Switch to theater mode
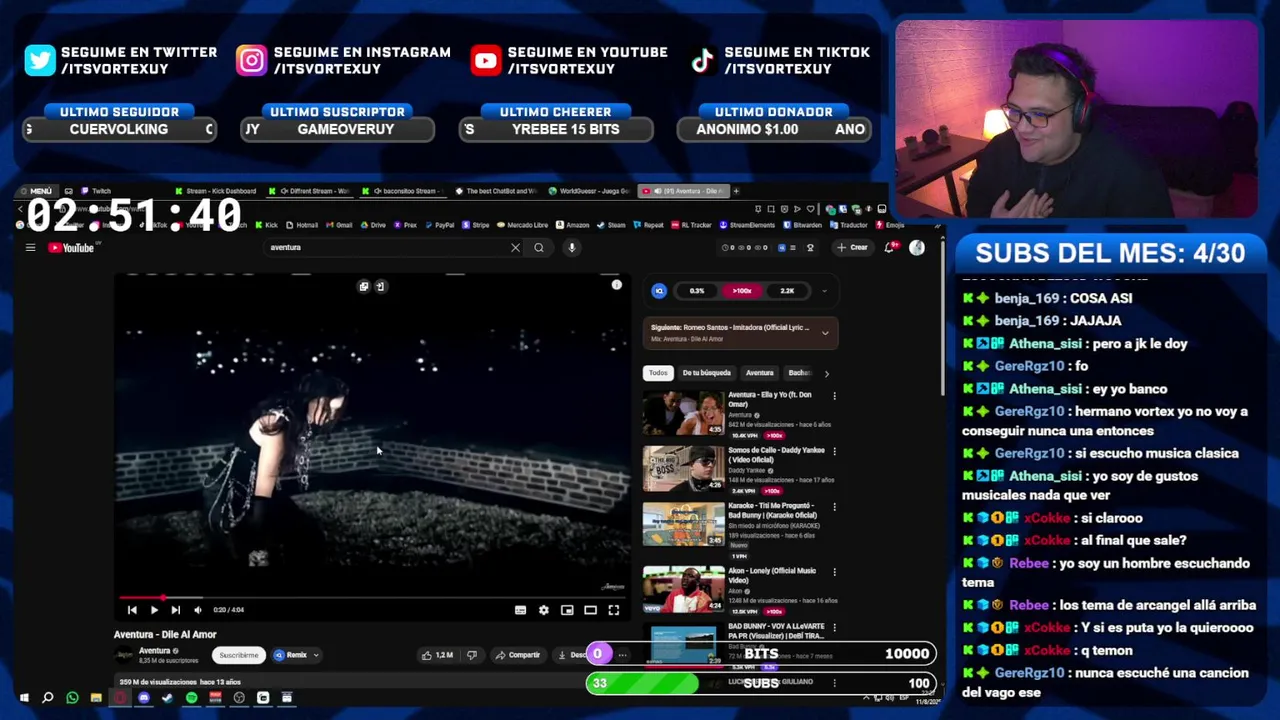The width and height of the screenshot is (1280, 720). [590, 610]
